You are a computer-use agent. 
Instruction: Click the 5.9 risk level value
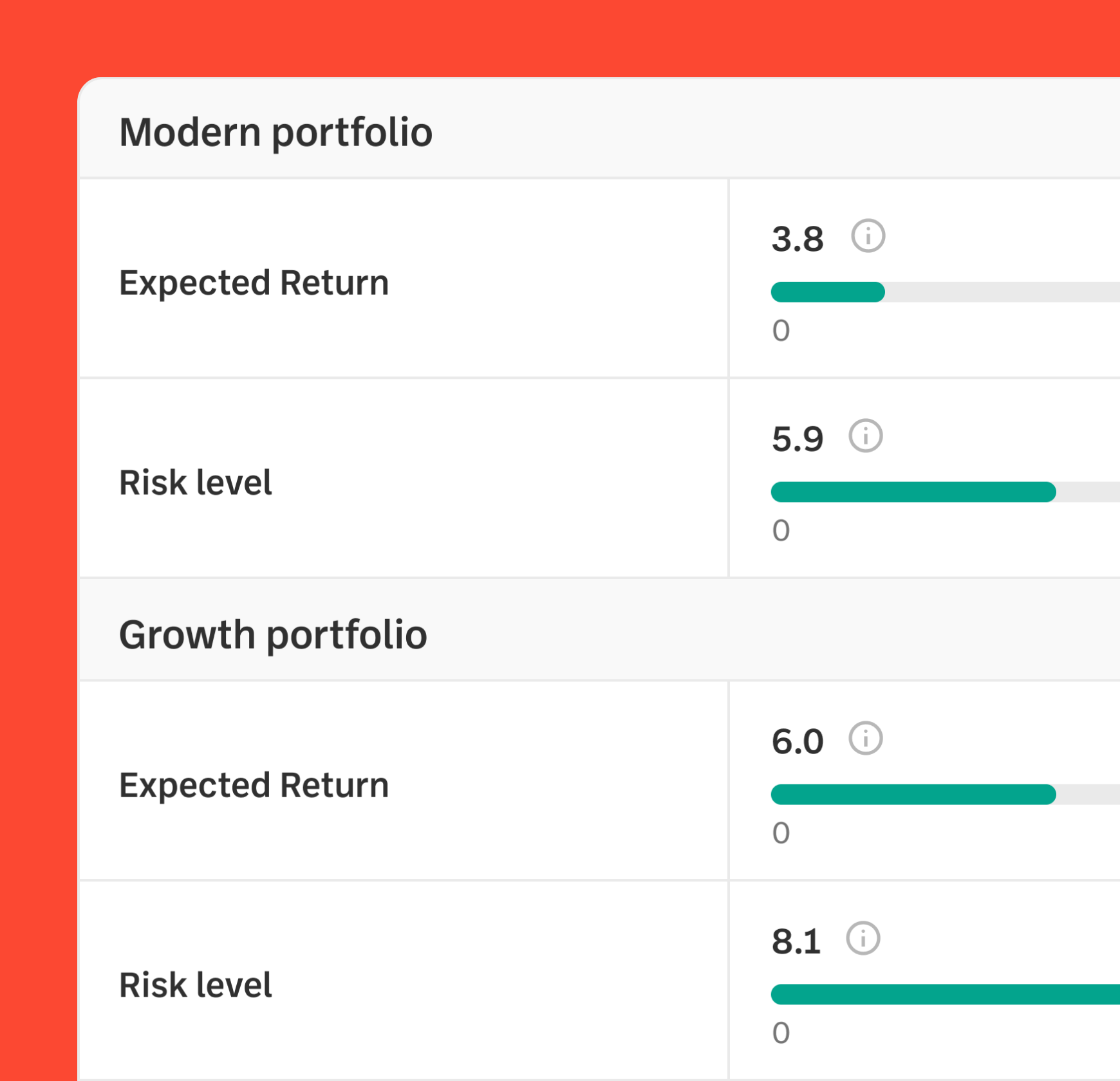[798, 439]
